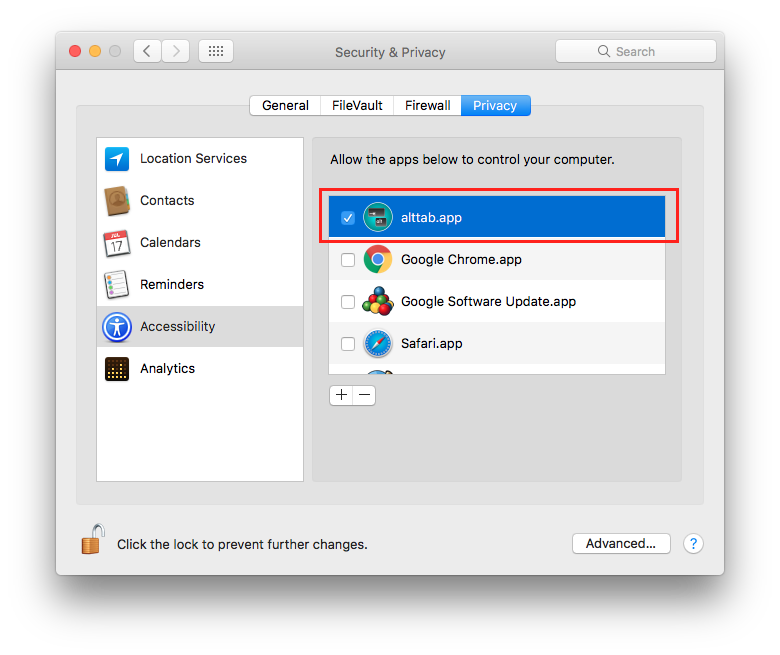Uncheck the alttab.app checkbox
The width and height of the screenshot is (780, 655).
click(x=348, y=218)
